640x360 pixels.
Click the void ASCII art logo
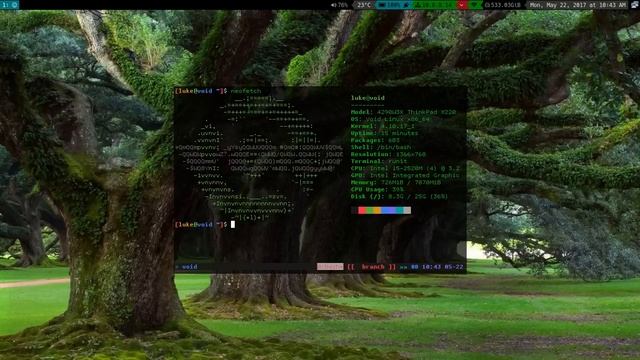(x=259, y=158)
